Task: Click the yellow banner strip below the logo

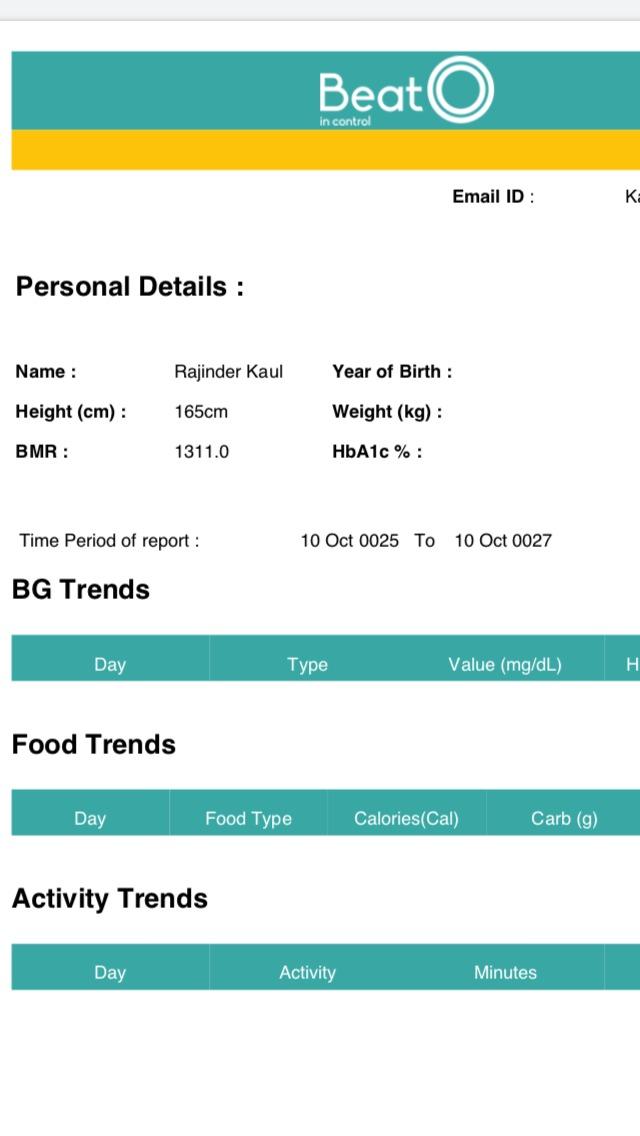Action: click(x=325, y=150)
